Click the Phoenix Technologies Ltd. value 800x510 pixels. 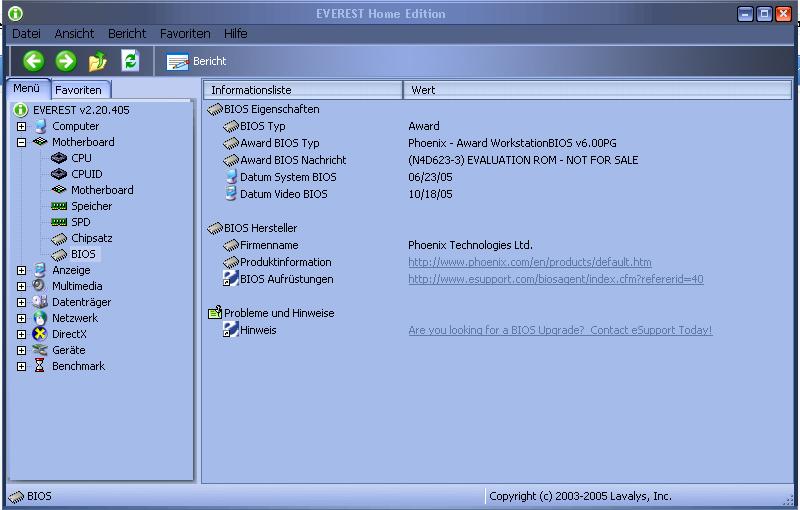pos(470,245)
